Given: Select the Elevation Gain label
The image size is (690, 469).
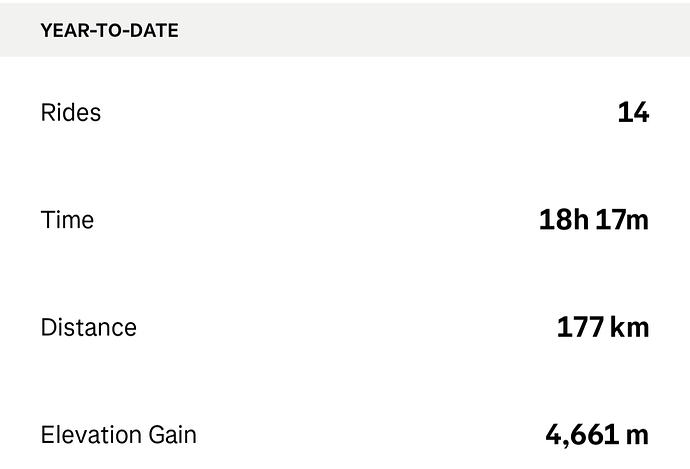Looking at the screenshot, I should (x=118, y=435).
